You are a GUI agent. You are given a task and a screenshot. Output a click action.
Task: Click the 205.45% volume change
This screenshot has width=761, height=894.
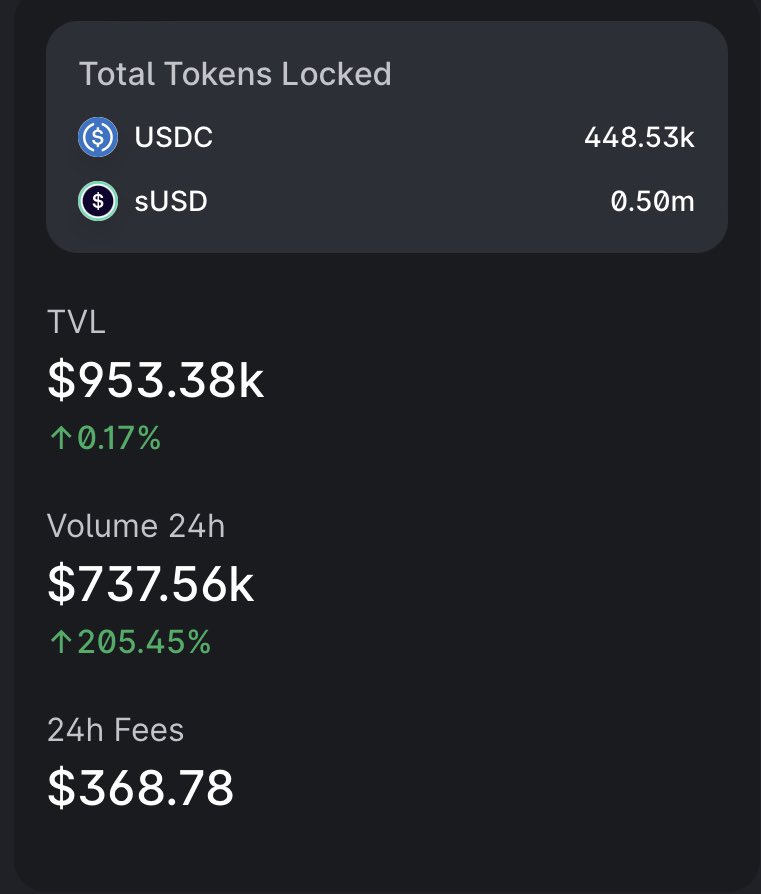[144, 642]
